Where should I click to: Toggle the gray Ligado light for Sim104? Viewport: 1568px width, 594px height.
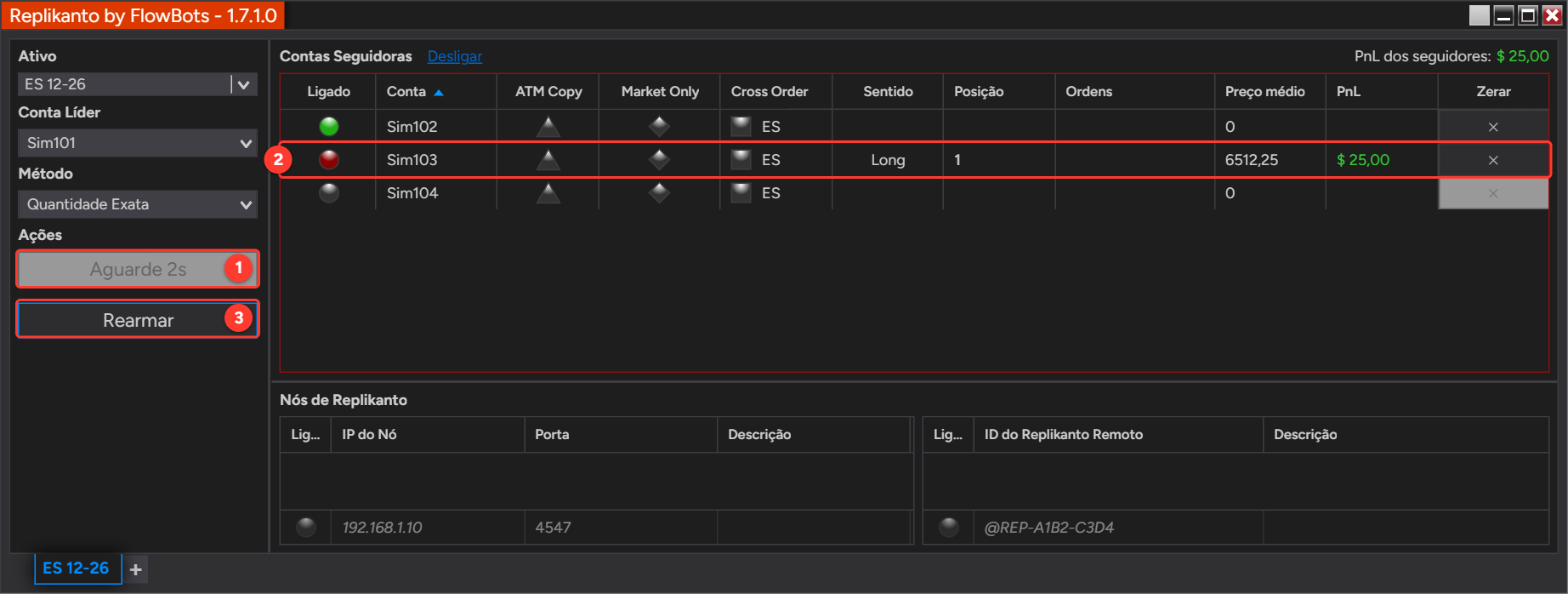click(x=328, y=193)
